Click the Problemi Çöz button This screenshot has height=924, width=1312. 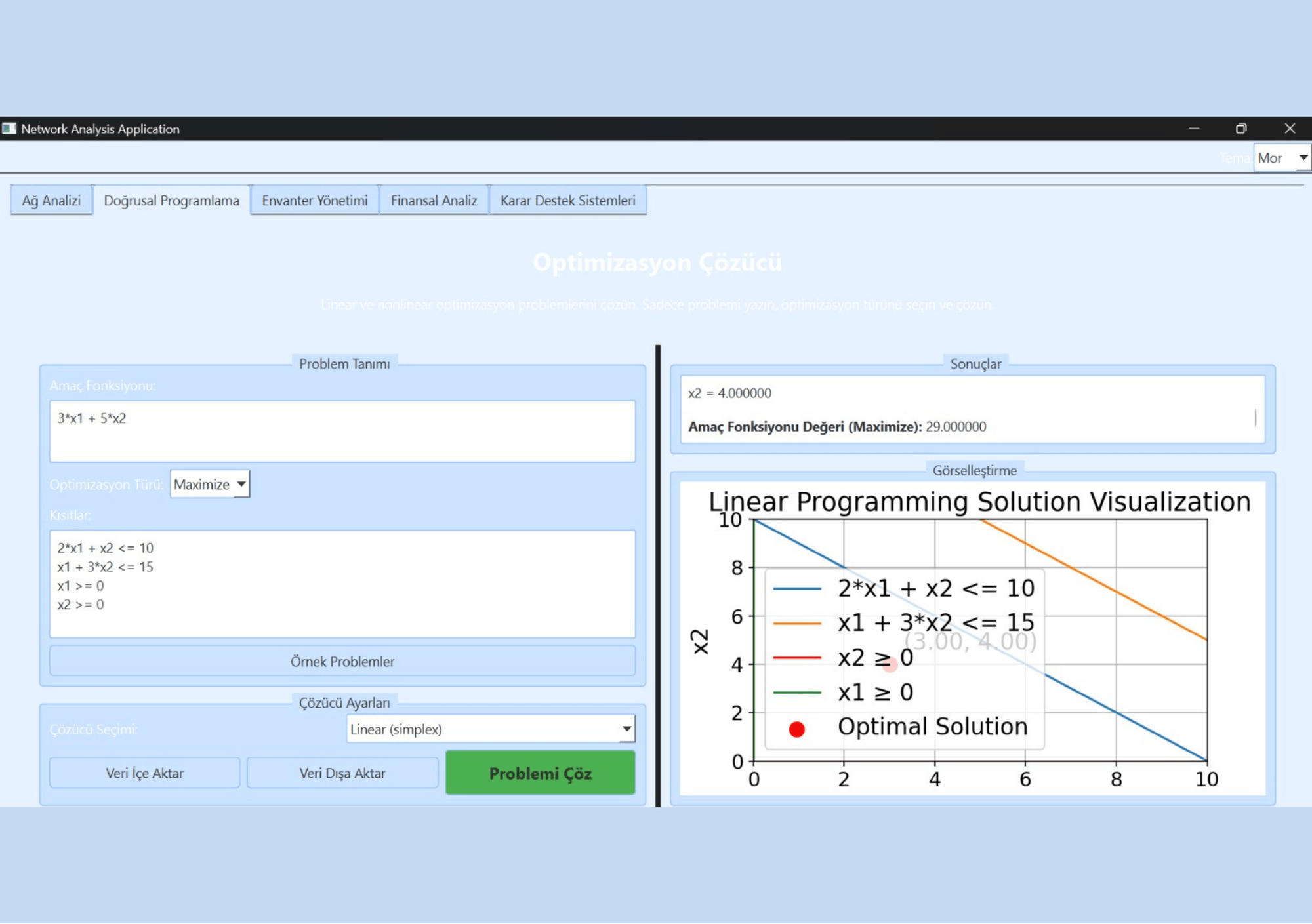click(541, 773)
